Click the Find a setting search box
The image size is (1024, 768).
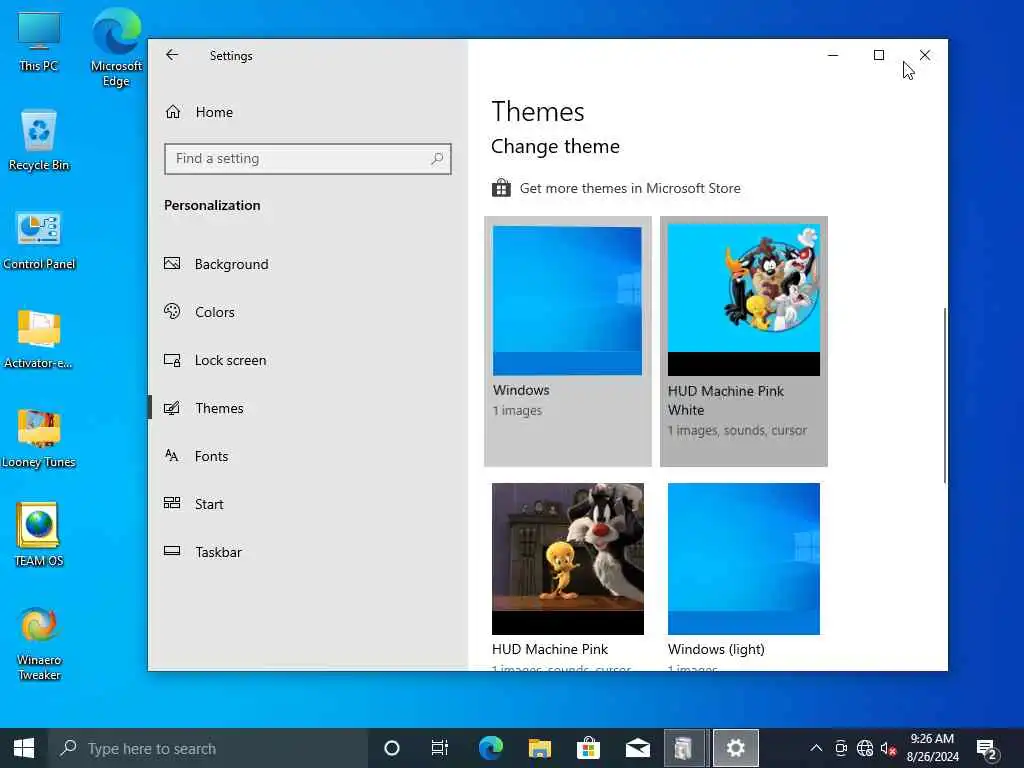tap(308, 159)
